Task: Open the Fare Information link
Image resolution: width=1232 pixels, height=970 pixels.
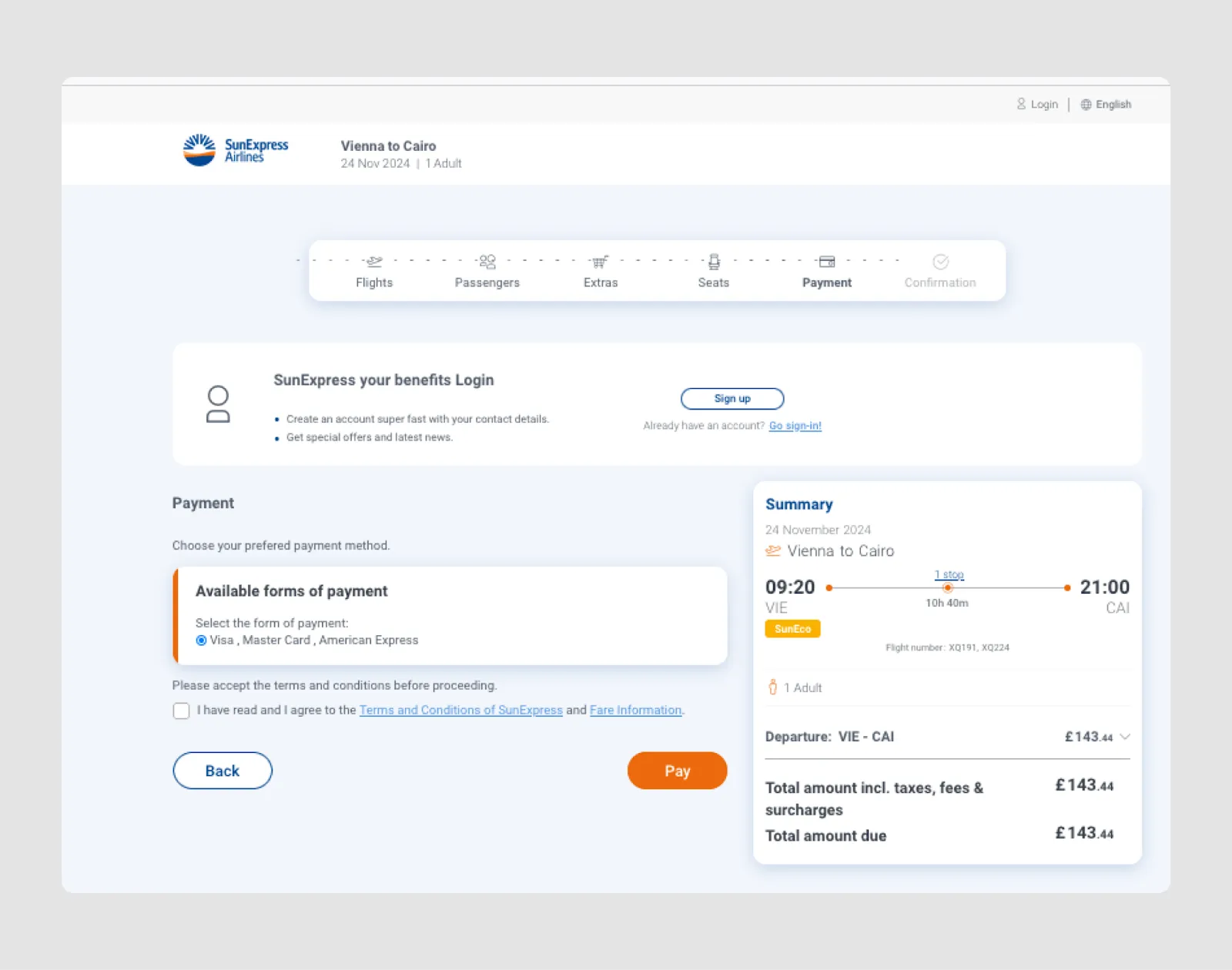Action: tap(636, 710)
